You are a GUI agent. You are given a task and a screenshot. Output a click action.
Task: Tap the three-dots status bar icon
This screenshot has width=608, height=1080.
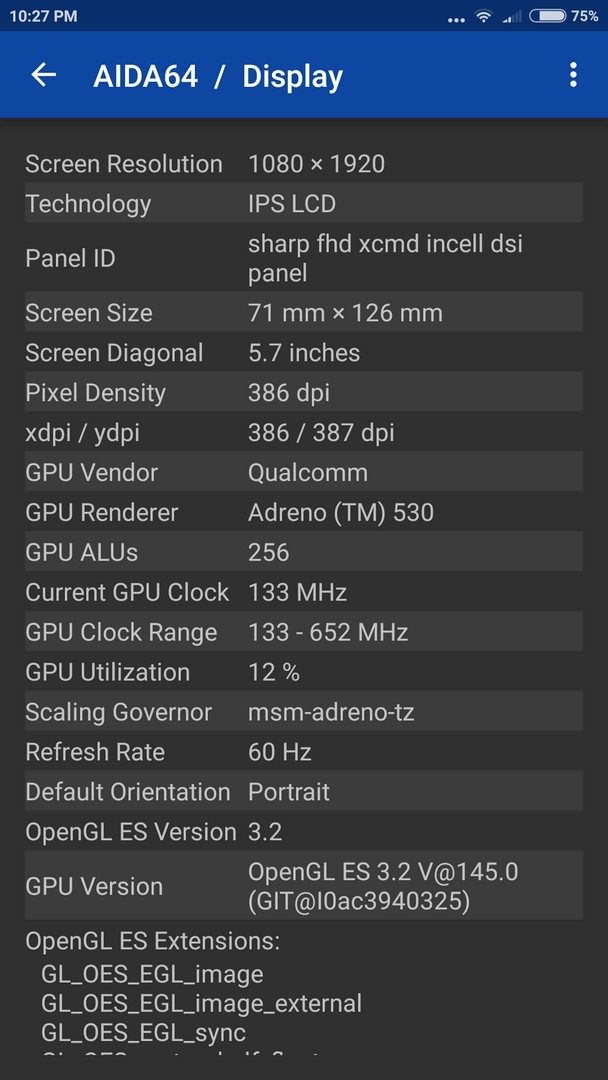(x=456, y=20)
